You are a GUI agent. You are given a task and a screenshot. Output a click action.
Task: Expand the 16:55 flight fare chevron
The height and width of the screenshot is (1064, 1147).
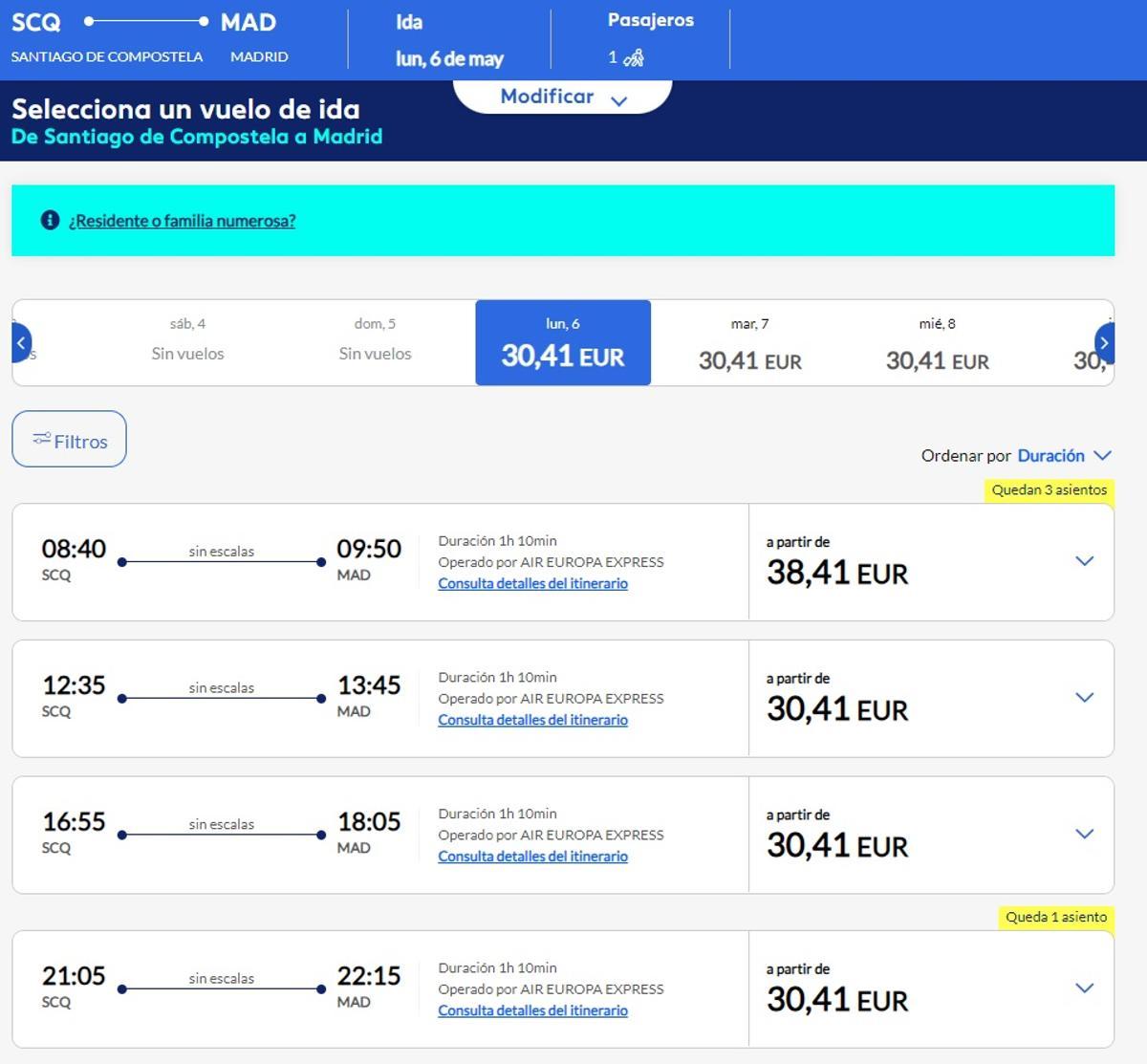[1084, 835]
